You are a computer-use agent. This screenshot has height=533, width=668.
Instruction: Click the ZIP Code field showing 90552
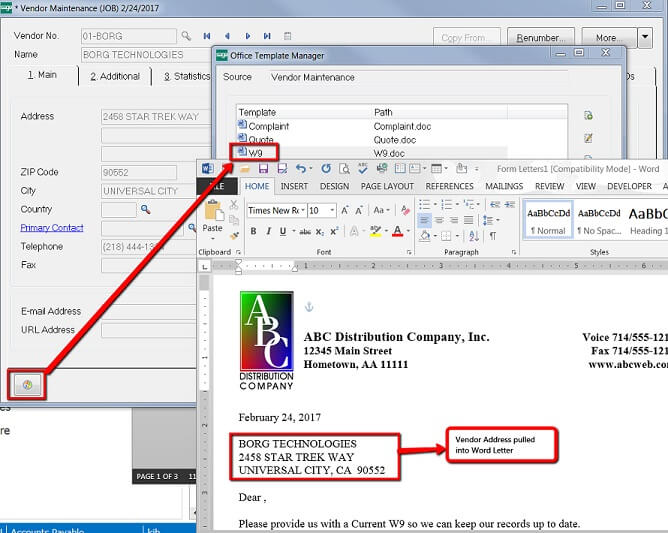pyautogui.click(x=139, y=173)
